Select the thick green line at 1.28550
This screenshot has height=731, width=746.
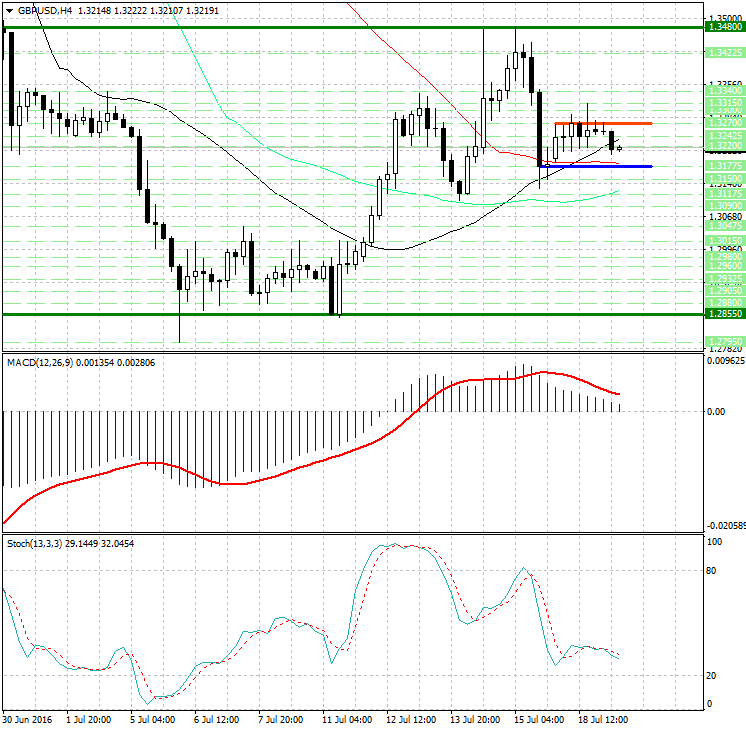click(353, 314)
